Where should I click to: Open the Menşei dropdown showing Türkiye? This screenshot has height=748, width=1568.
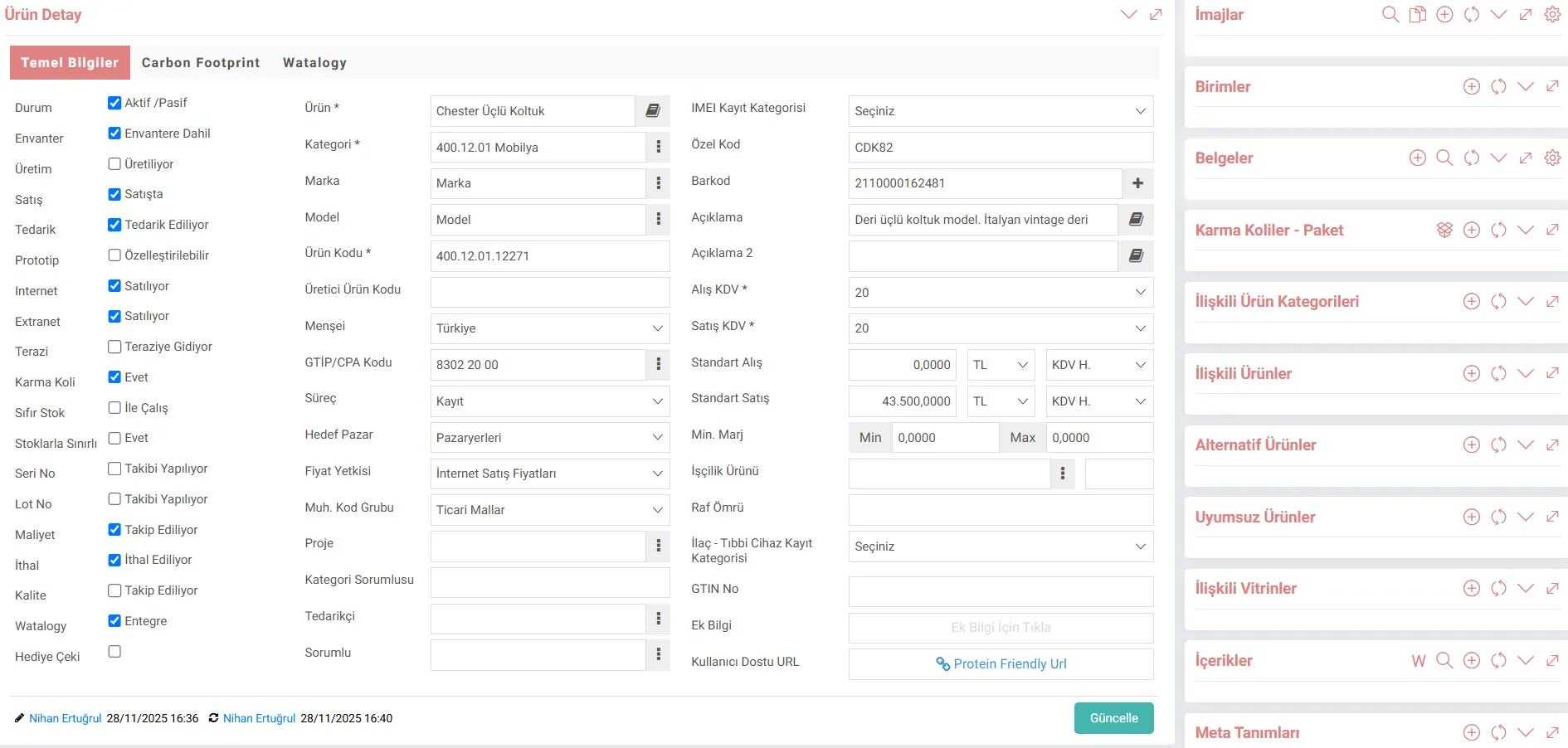[549, 328]
